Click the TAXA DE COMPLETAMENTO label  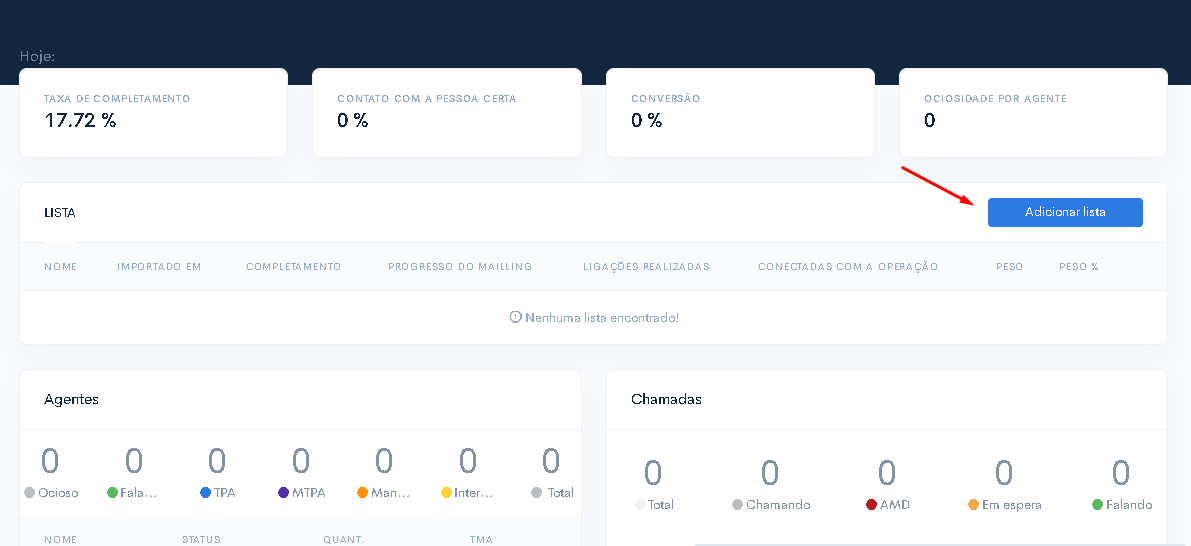tap(117, 99)
